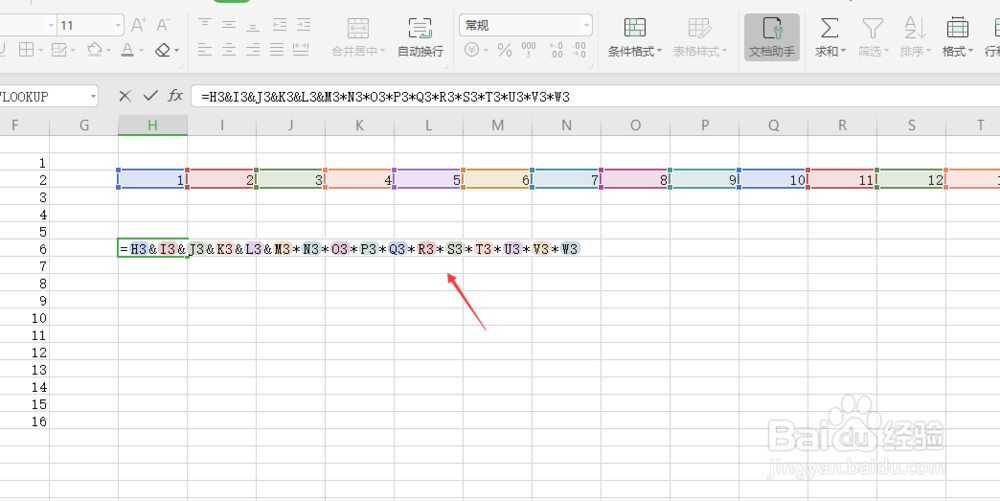Image resolution: width=1000 pixels, height=501 pixels.
Task: Click the 排序 sort icon
Action: [x=915, y=28]
